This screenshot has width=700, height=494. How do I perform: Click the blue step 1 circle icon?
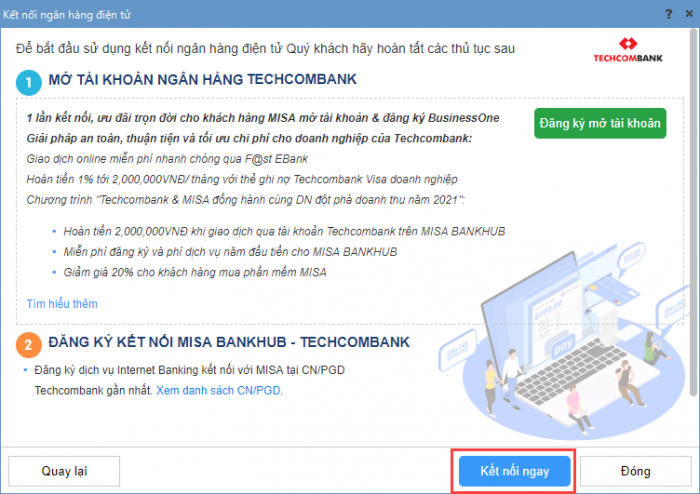(29, 83)
